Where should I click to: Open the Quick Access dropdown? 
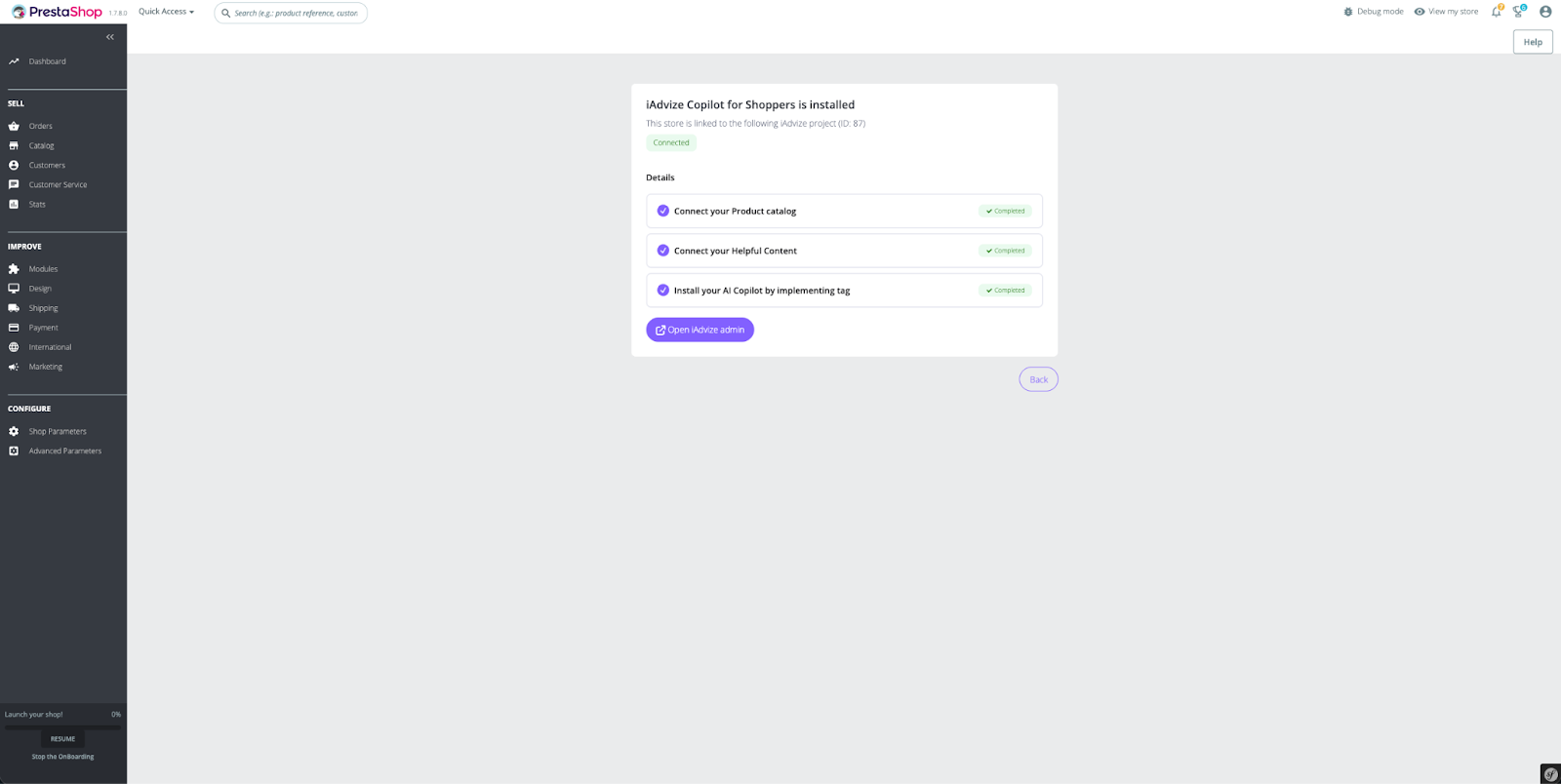click(x=166, y=12)
